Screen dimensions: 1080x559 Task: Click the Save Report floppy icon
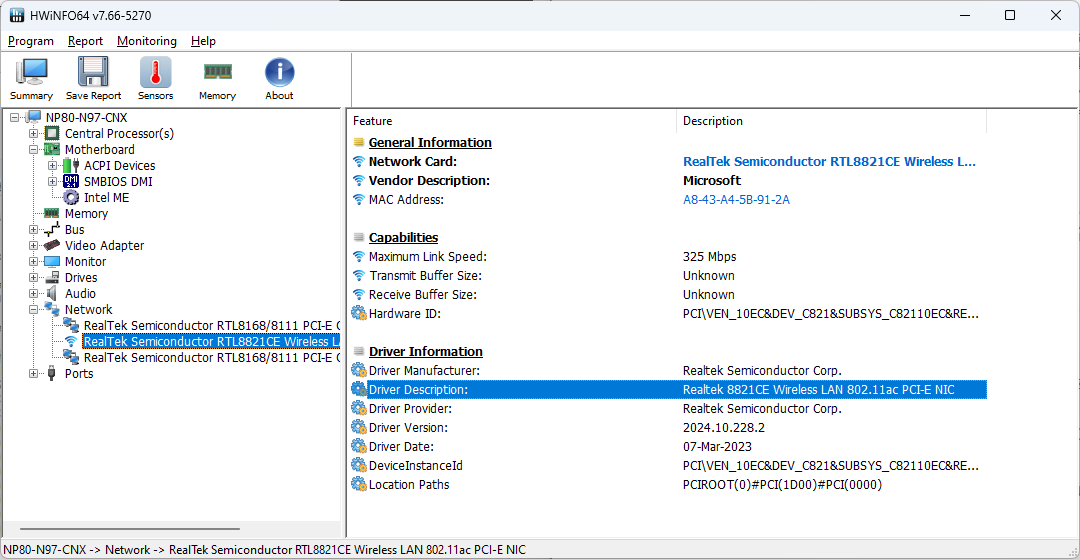(x=93, y=72)
